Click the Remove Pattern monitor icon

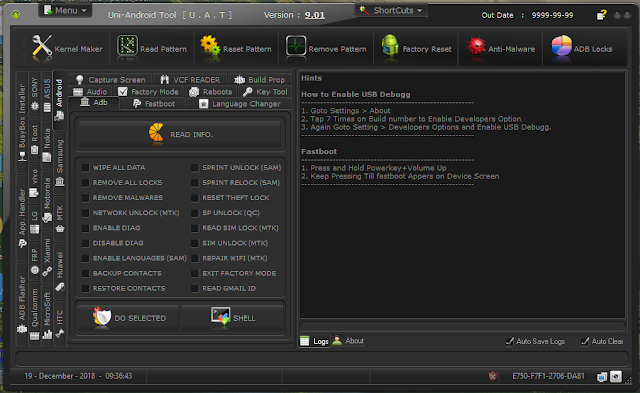(296, 45)
